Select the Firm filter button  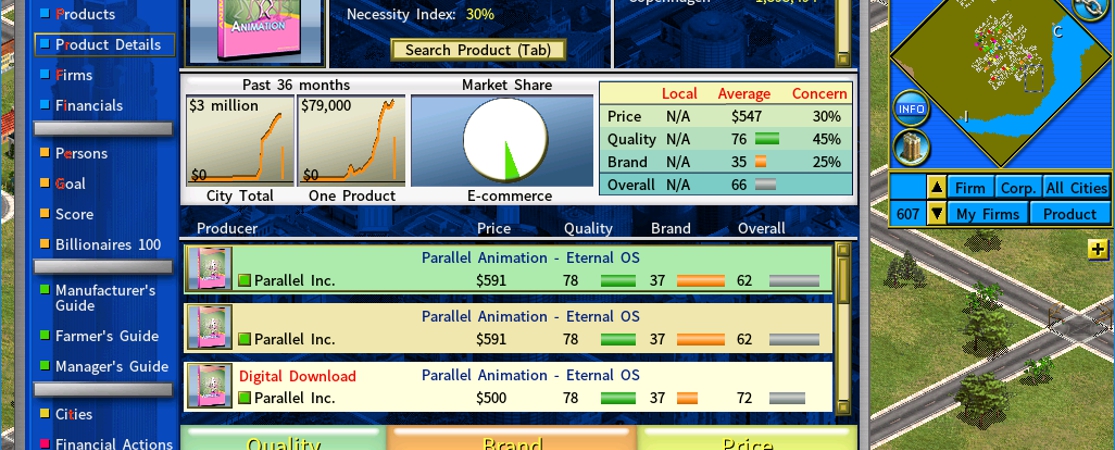click(x=970, y=188)
